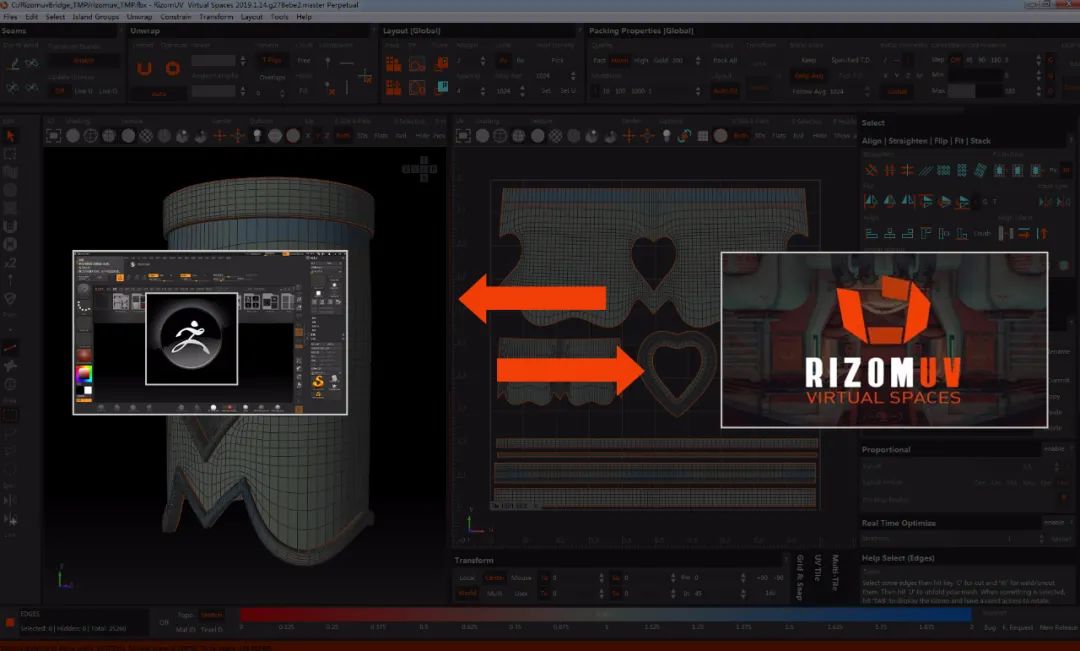Viewport: 1080px width, 651px height.
Task: Select the cut seams tool in Seams panel
Action: [x=13, y=63]
